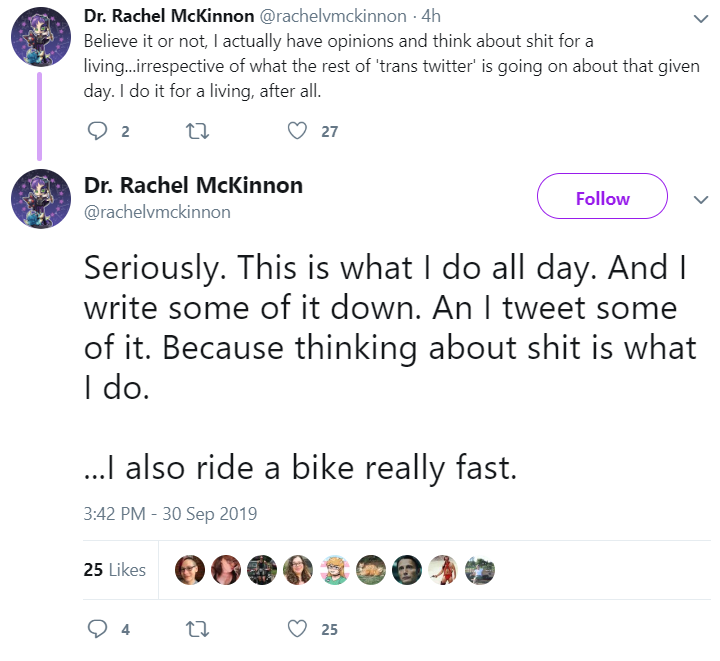This screenshot has width=720, height=661.
Task: Expand the first tweet's chevron options menu
Action: pos(701,19)
